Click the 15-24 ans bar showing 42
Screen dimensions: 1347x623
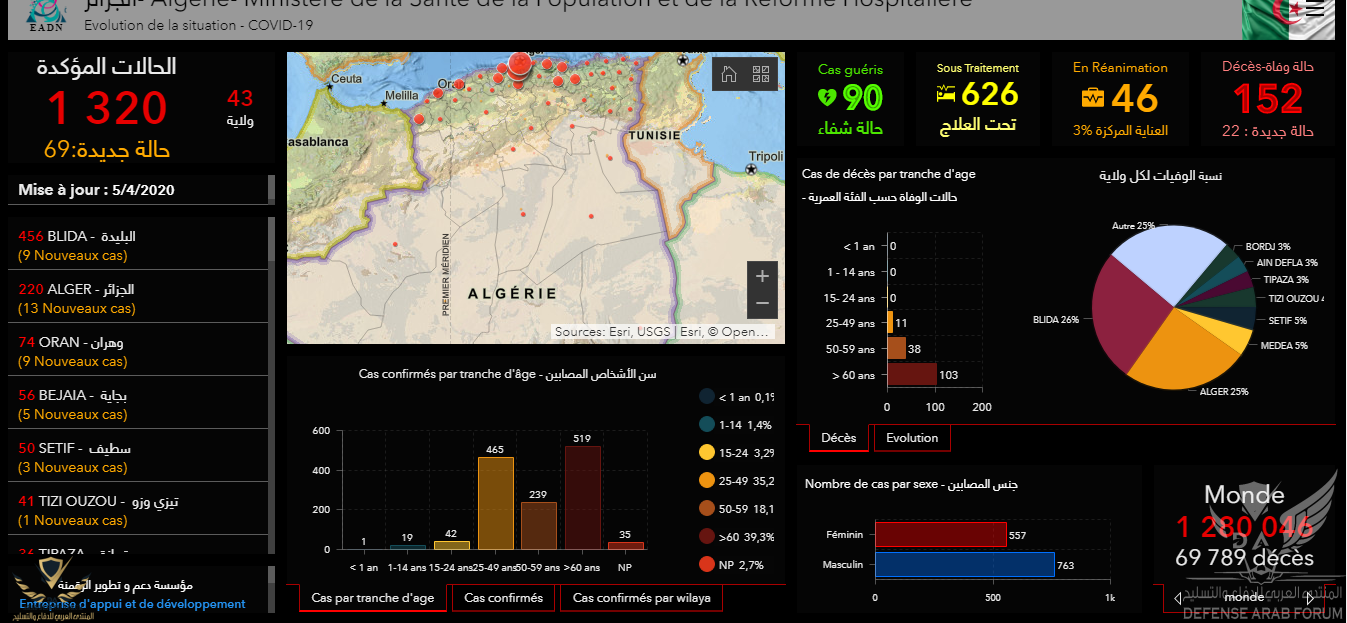pos(452,545)
